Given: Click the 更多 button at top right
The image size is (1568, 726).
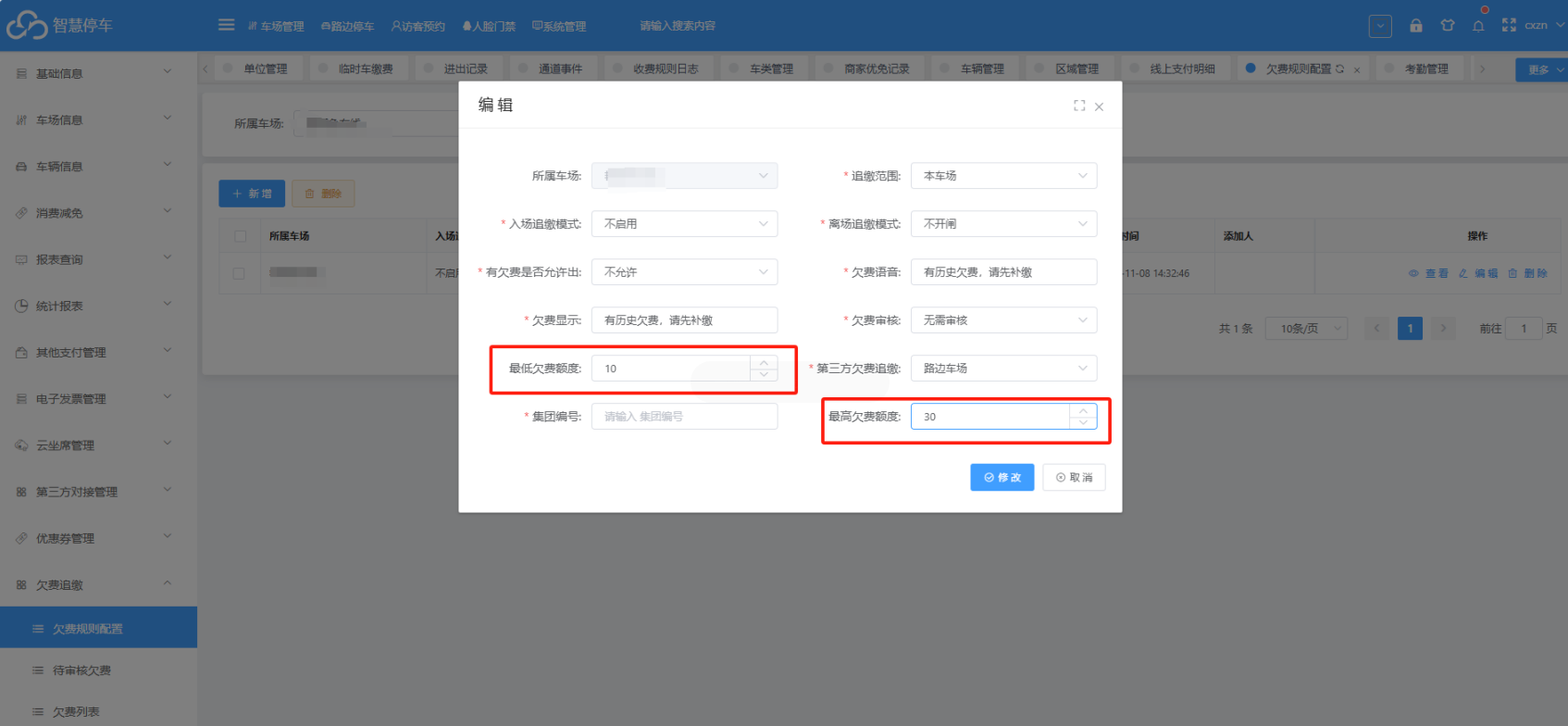Looking at the screenshot, I should (x=1541, y=69).
